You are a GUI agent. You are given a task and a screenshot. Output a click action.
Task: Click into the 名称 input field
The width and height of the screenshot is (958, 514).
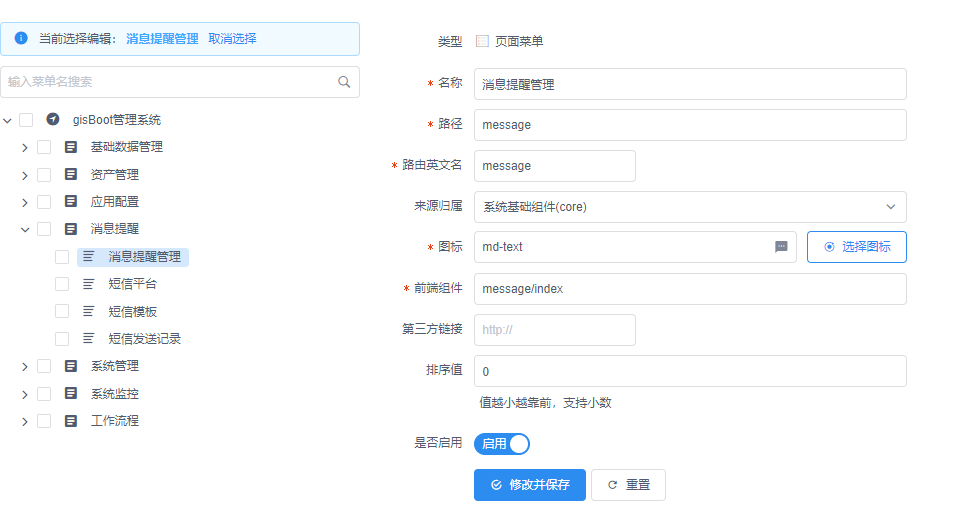pos(690,84)
